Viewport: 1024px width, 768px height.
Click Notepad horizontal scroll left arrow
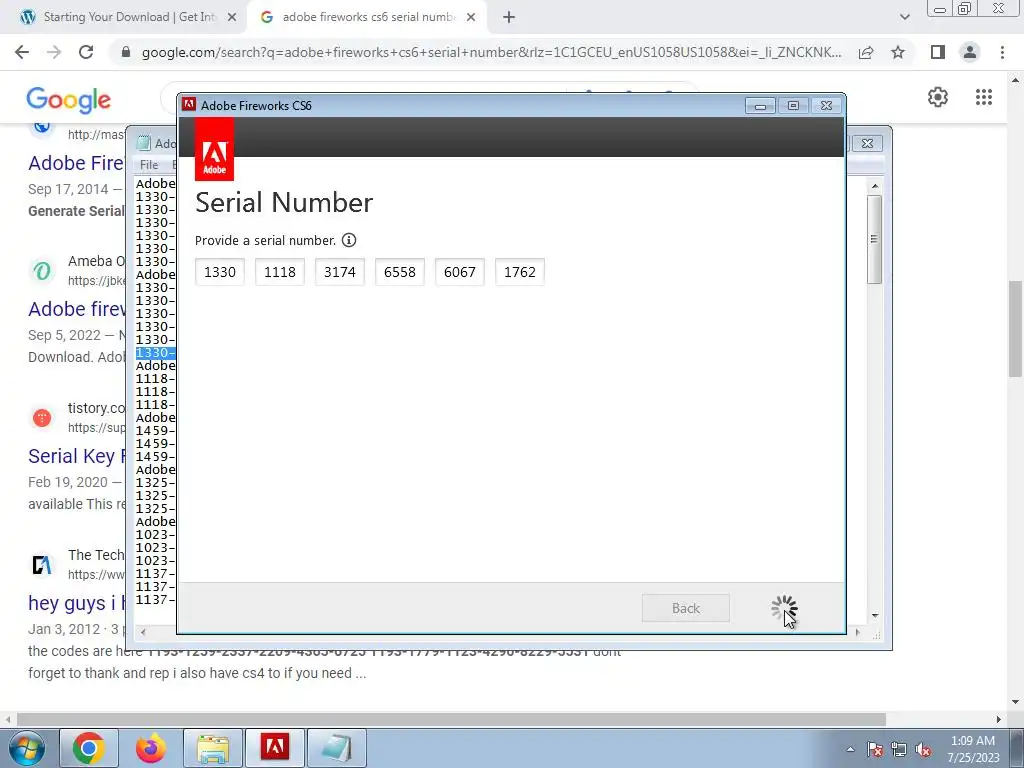tap(143, 632)
